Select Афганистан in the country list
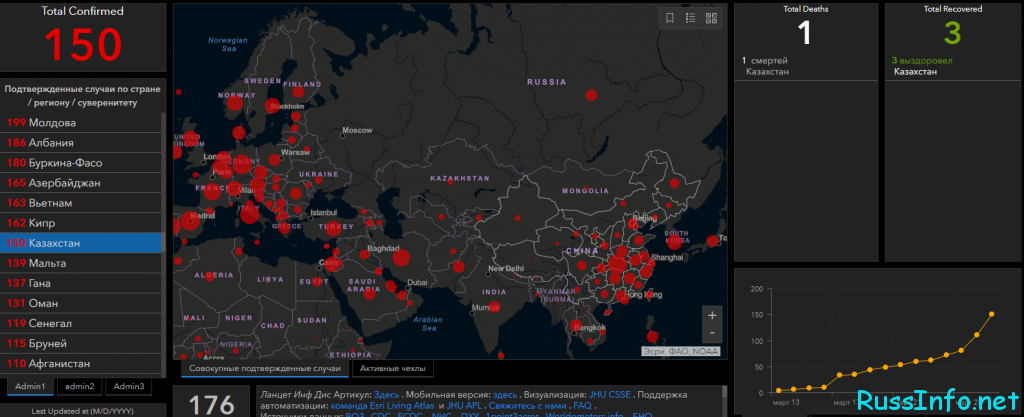1024x417 pixels. coord(81,363)
